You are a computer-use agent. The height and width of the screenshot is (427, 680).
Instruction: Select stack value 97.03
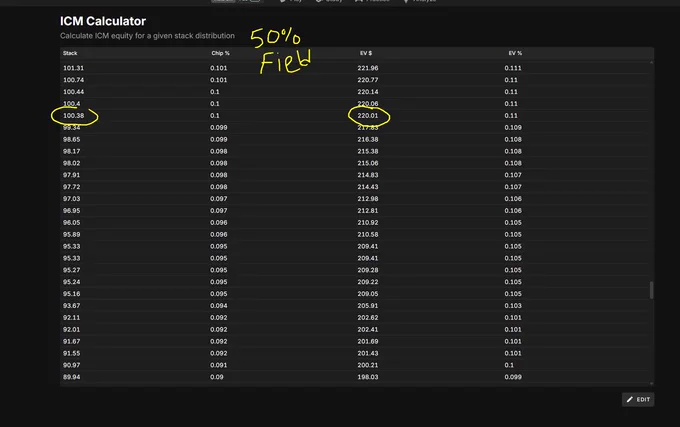72,199
